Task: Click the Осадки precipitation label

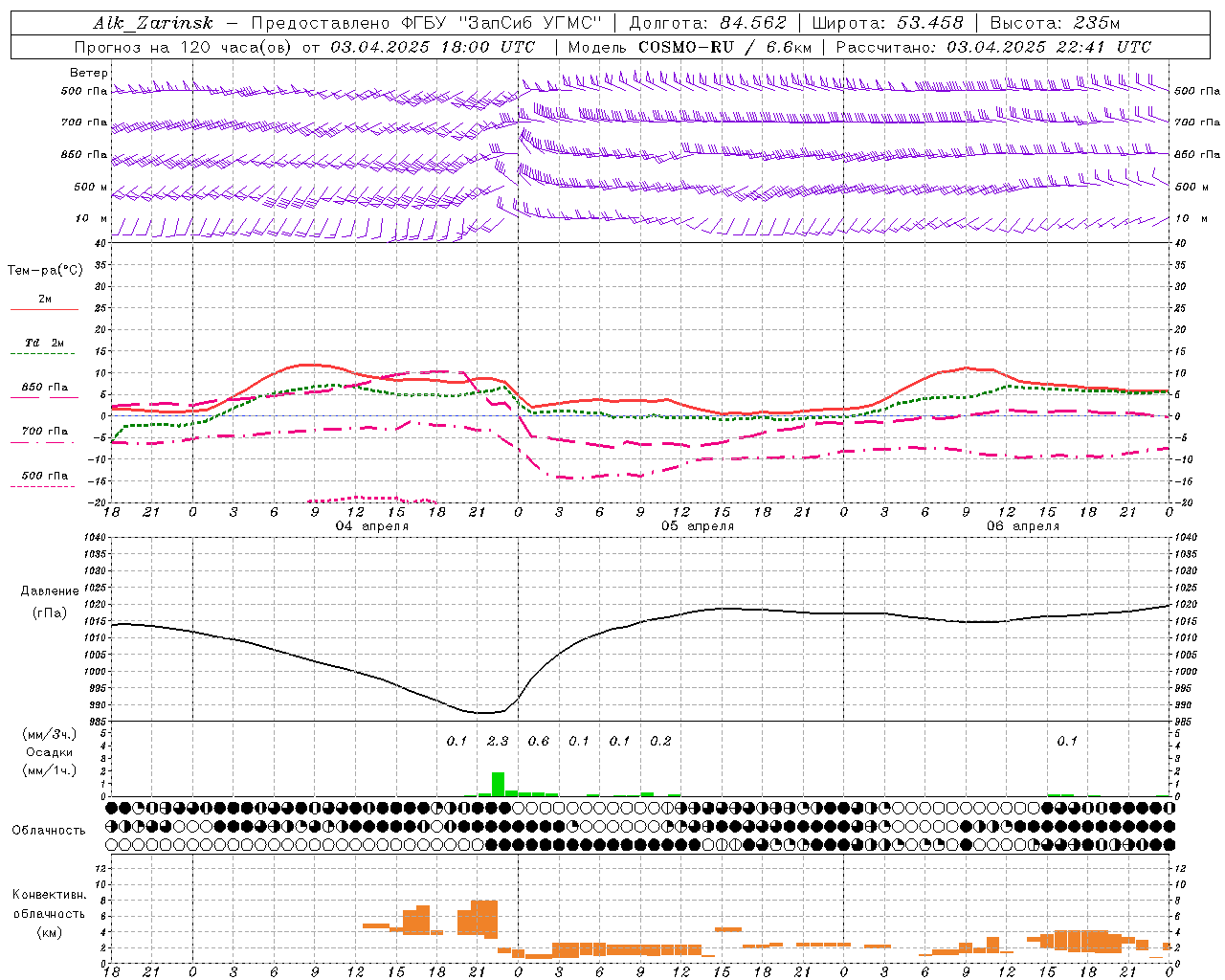Action: (x=50, y=752)
